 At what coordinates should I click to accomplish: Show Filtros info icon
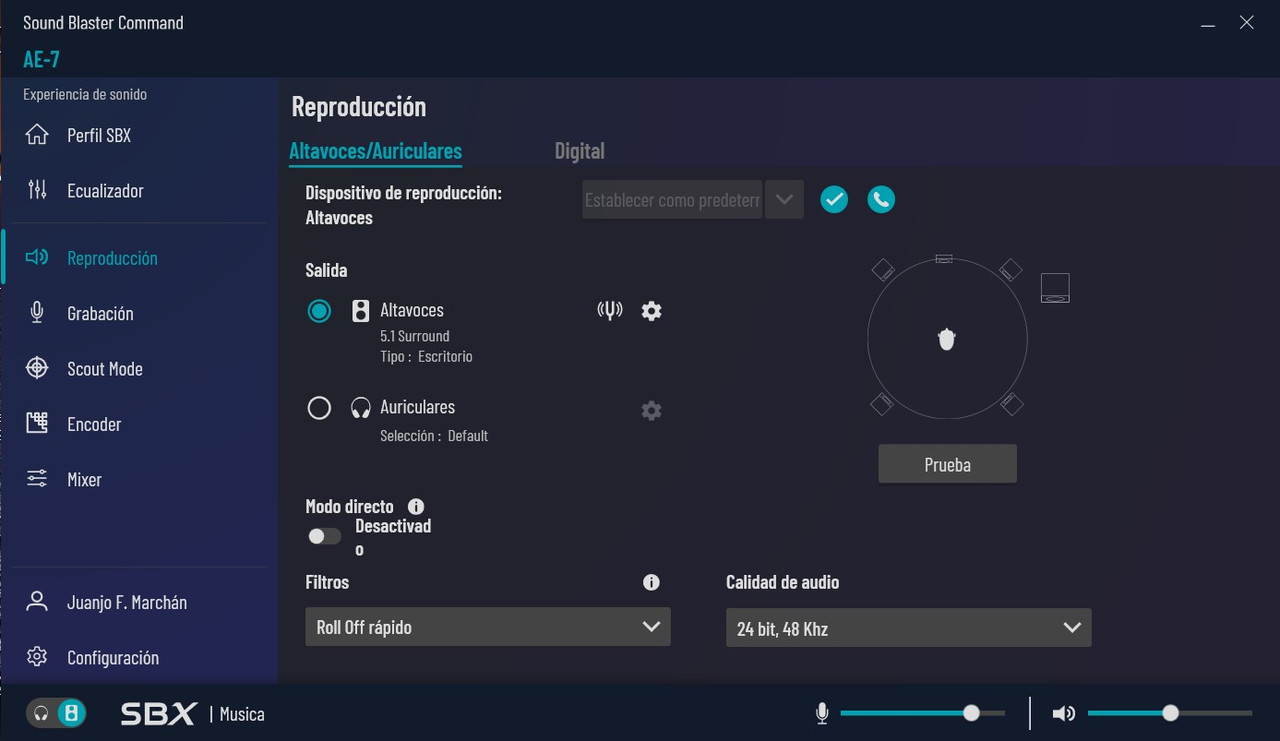coord(651,582)
